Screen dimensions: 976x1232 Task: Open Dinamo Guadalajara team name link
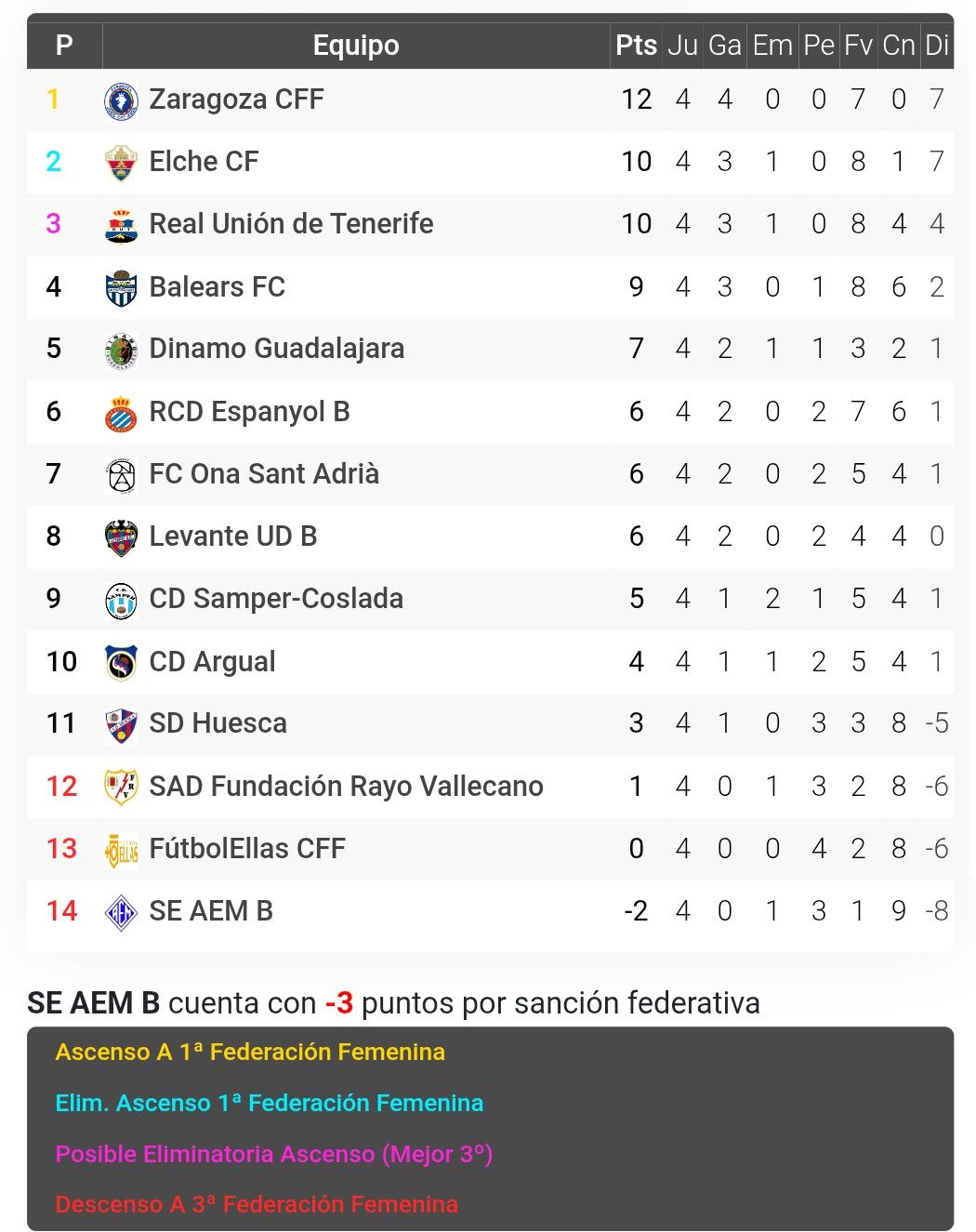pyautogui.click(x=277, y=349)
